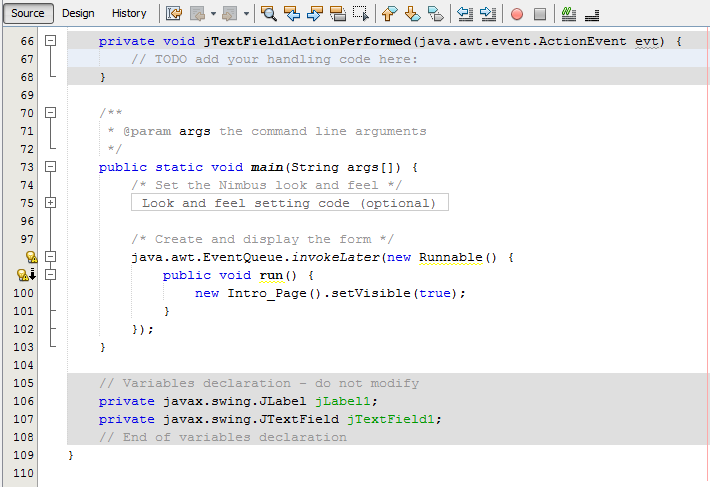Image resolution: width=710 pixels, height=487 pixels.
Task: Click the 'setVisible(true)' call
Action: 394,293
